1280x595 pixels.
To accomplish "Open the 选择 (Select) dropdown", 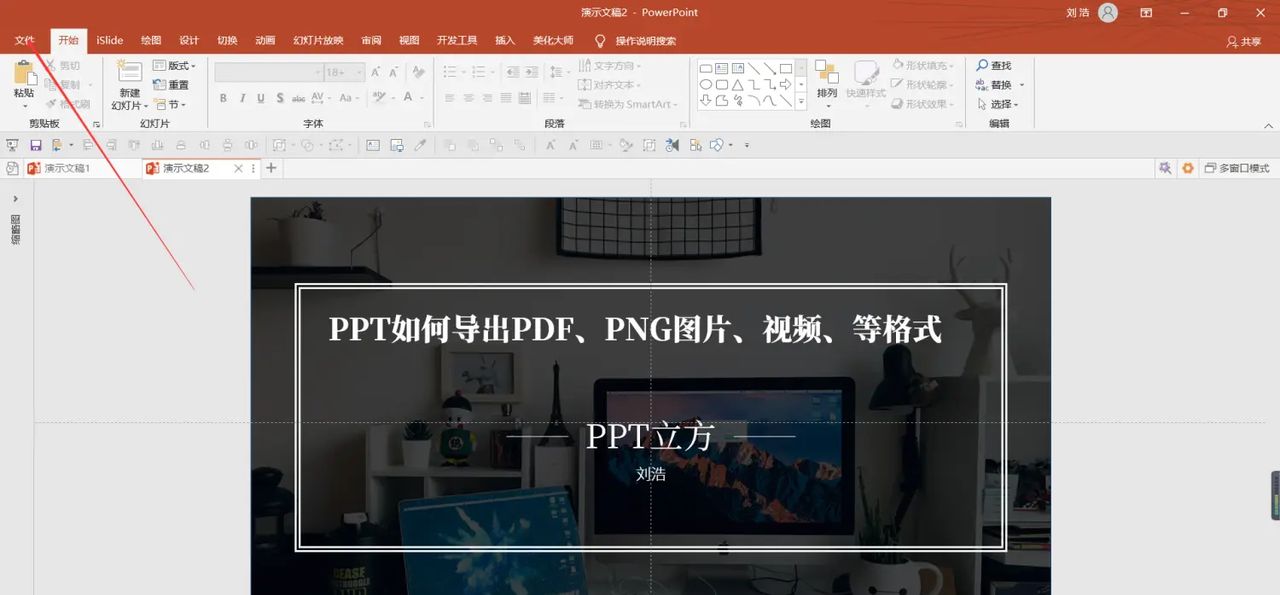I will [997, 104].
